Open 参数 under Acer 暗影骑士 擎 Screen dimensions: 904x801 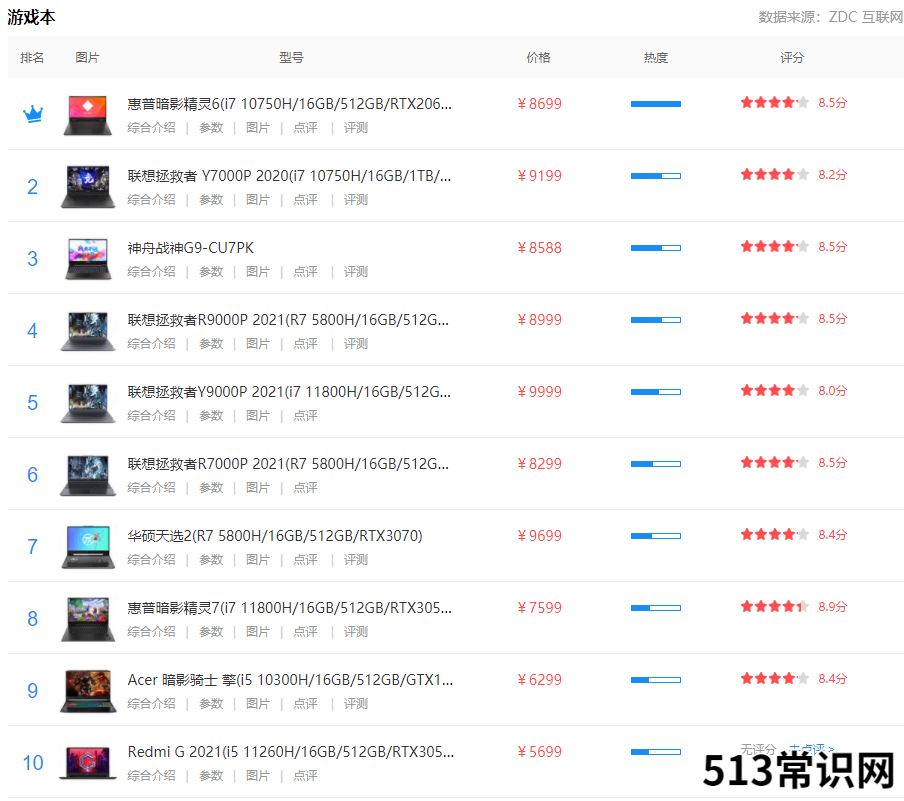coord(211,704)
